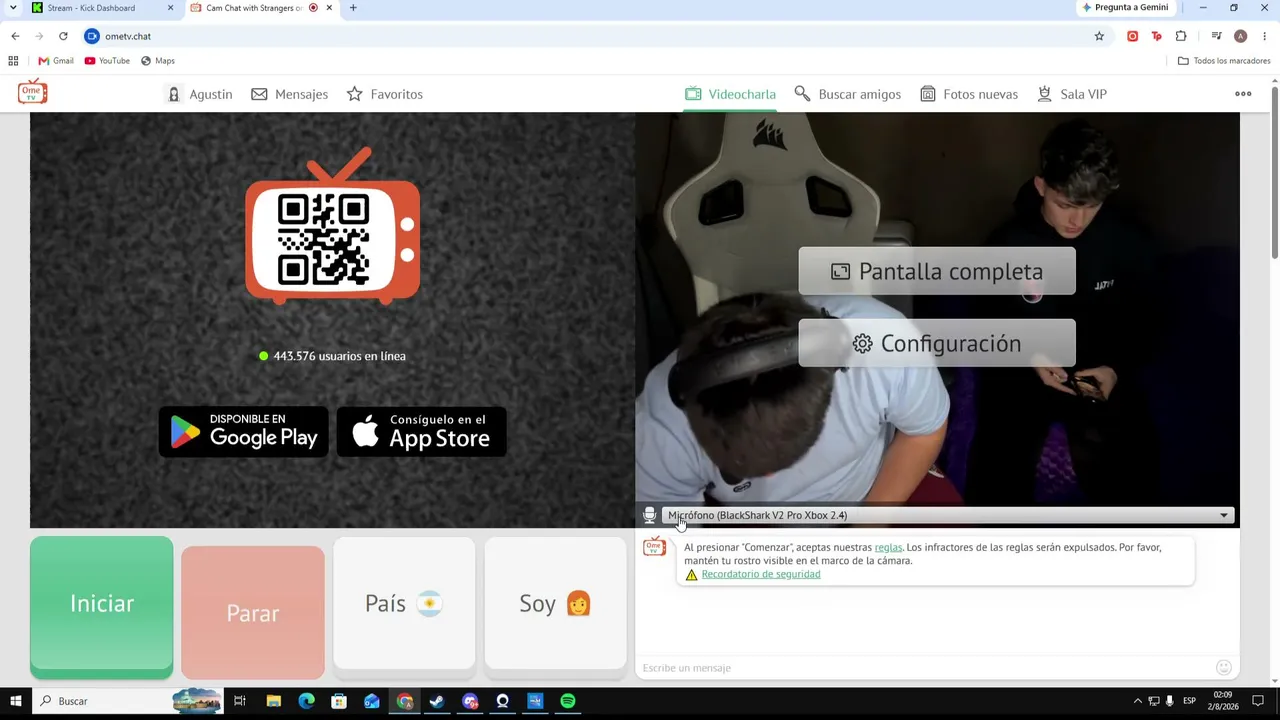Open Microsoft Store from the taskbar
Viewport: 1280px width, 720px height.
339,701
